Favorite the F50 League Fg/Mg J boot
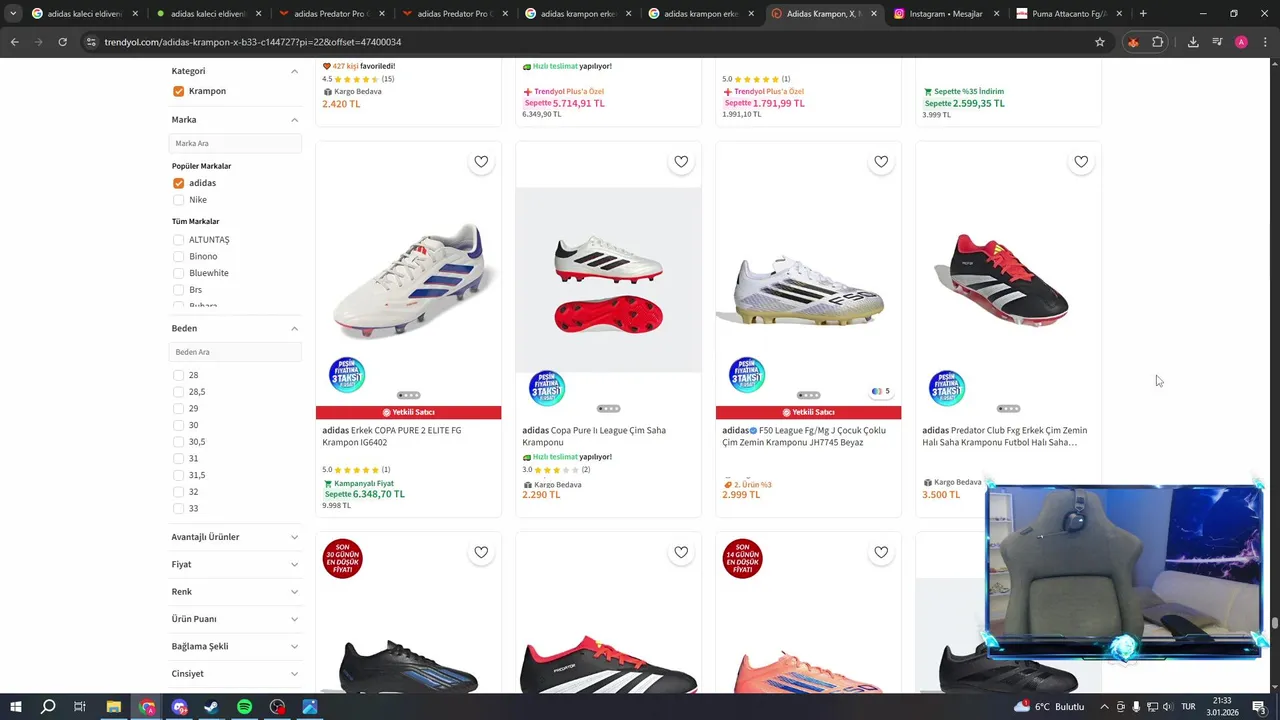 pos(881,162)
